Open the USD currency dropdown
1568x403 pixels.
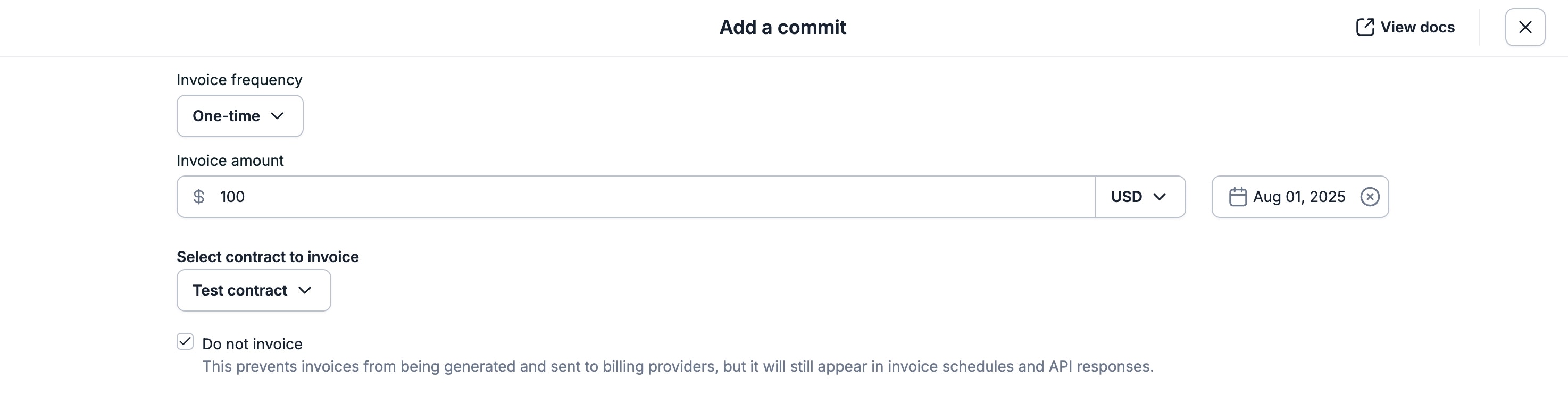coord(1140,196)
